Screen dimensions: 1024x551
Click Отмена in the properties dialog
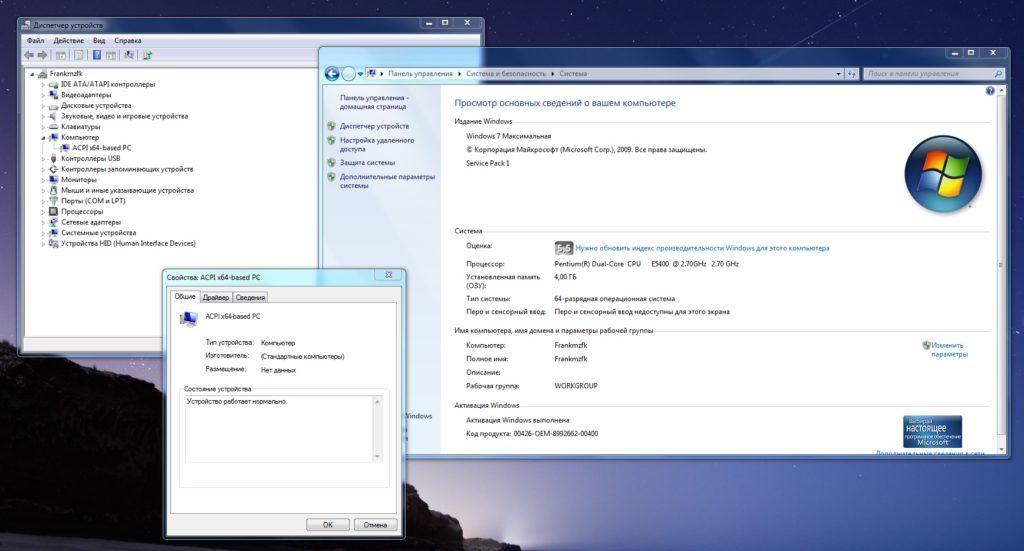point(376,525)
